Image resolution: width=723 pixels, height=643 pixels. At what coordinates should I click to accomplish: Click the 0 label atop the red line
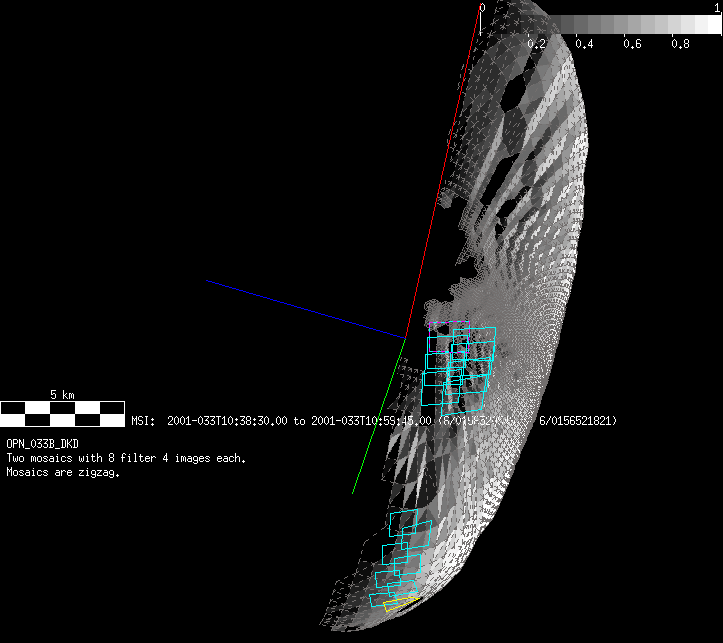click(x=482, y=7)
